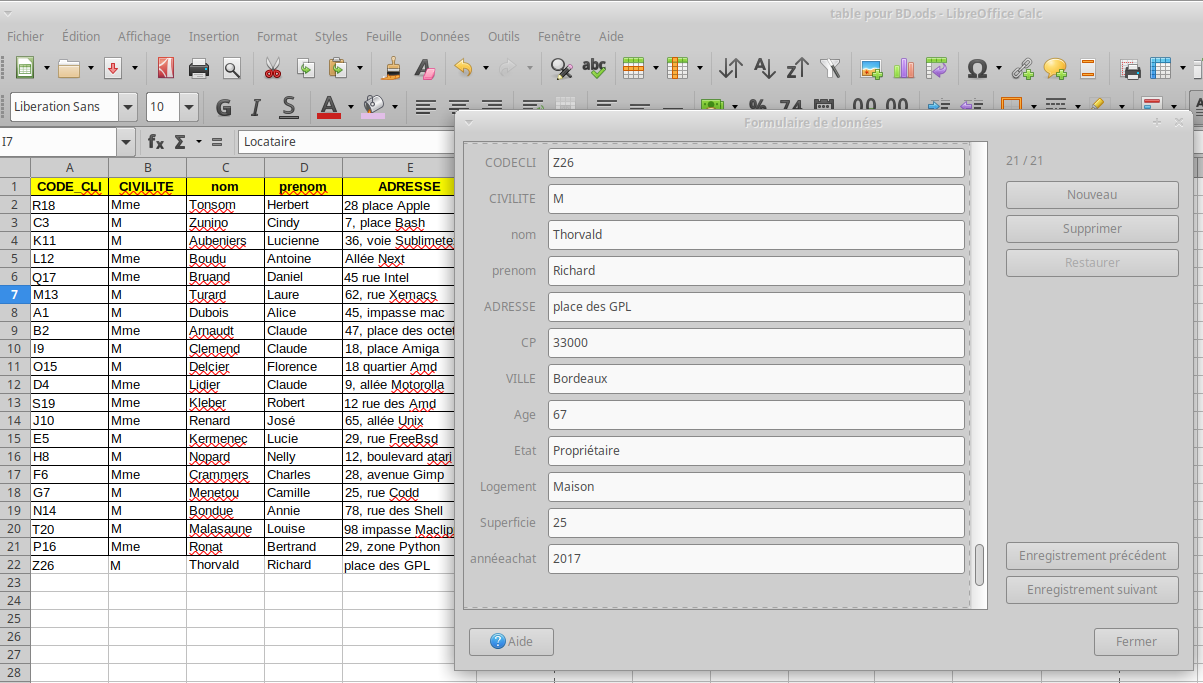Toggle italic formatting (I)

coord(256,107)
